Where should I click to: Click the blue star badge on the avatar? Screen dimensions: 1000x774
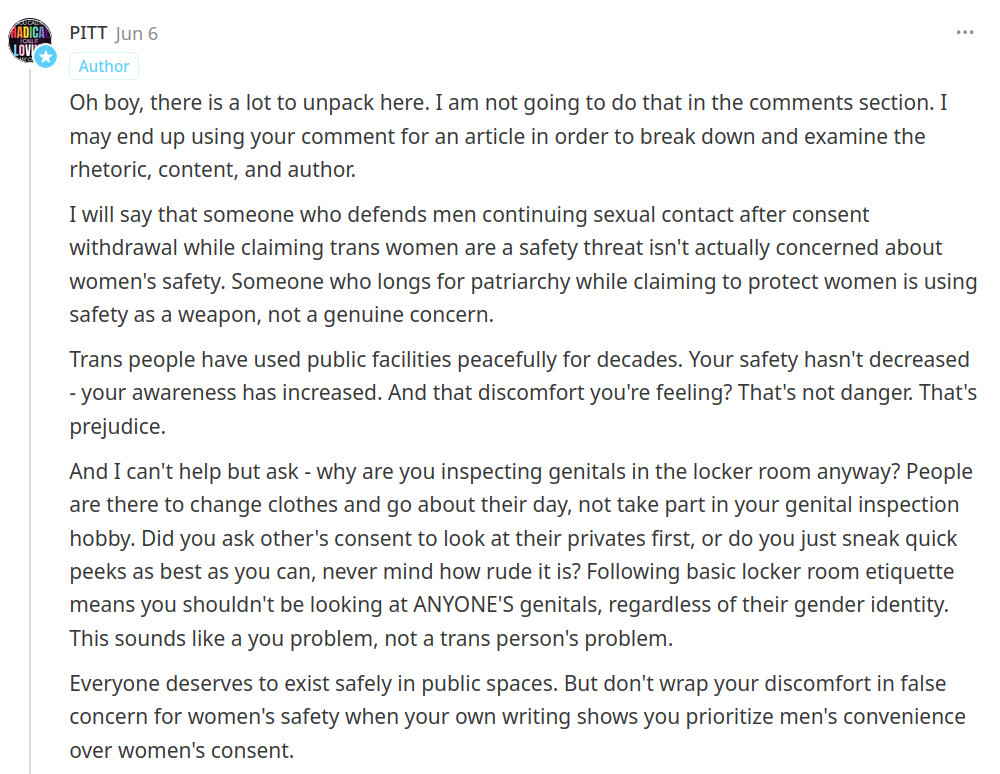[x=45, y=56]
